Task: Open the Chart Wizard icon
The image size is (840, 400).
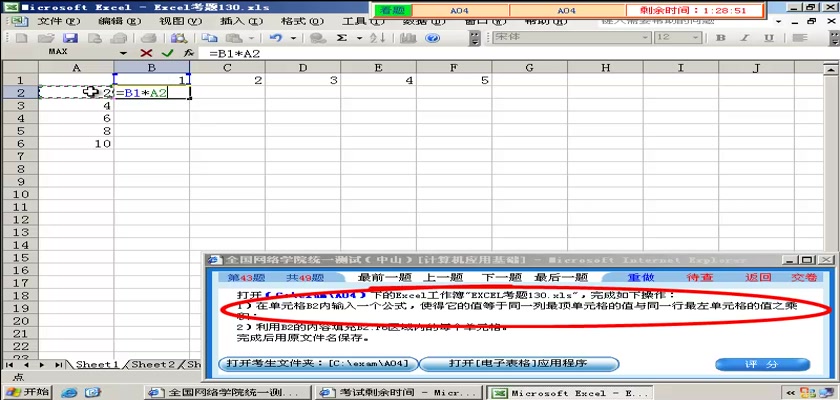Action: 408,38
